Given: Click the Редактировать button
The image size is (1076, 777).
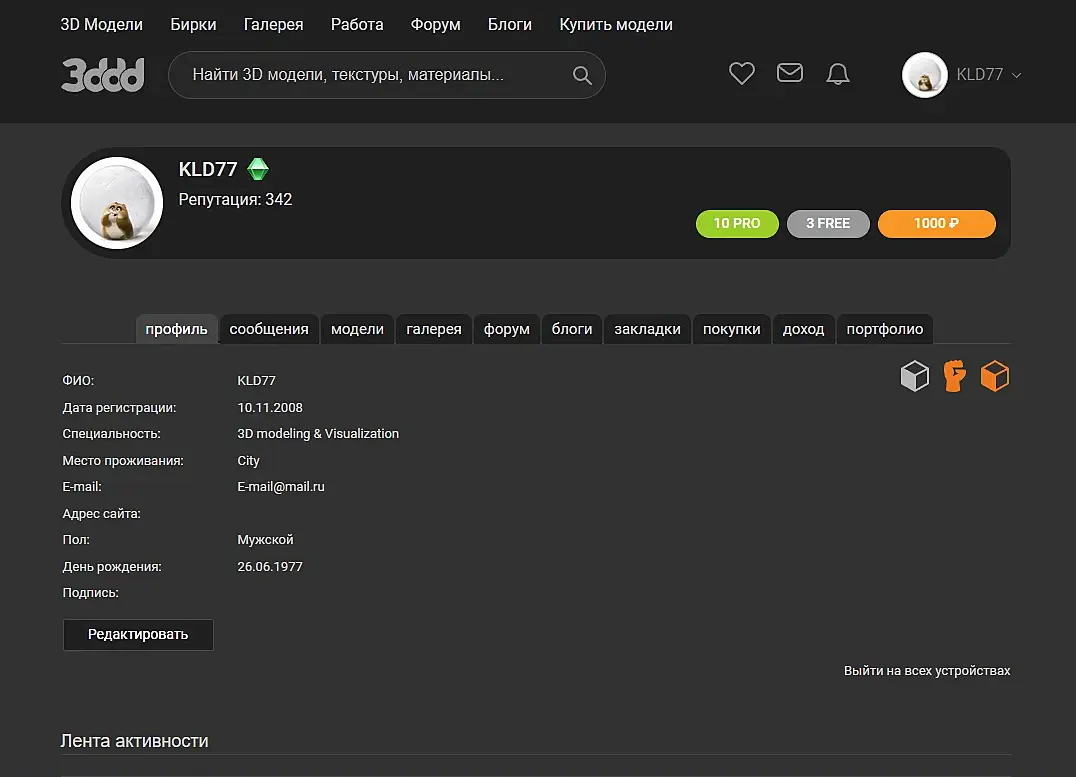Looking at the screenshot, I should pos(138,634).
